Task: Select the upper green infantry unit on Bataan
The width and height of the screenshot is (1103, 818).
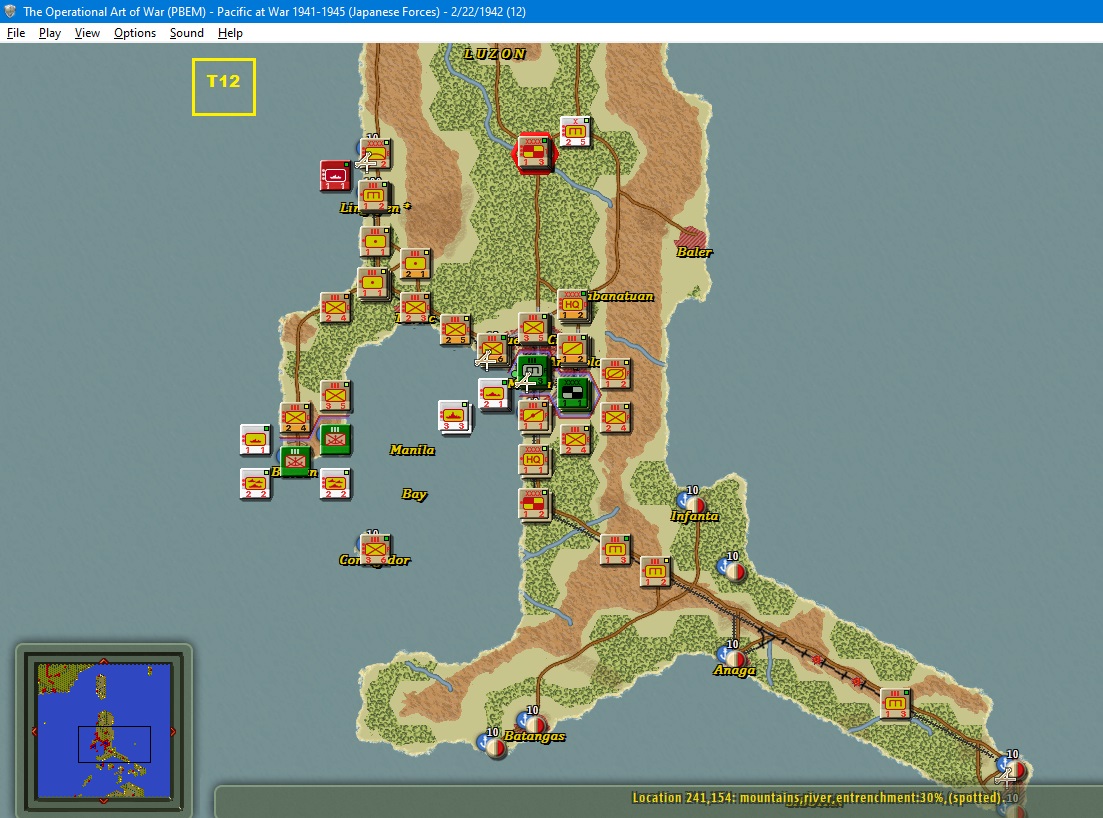Action: tap(336, 440)
